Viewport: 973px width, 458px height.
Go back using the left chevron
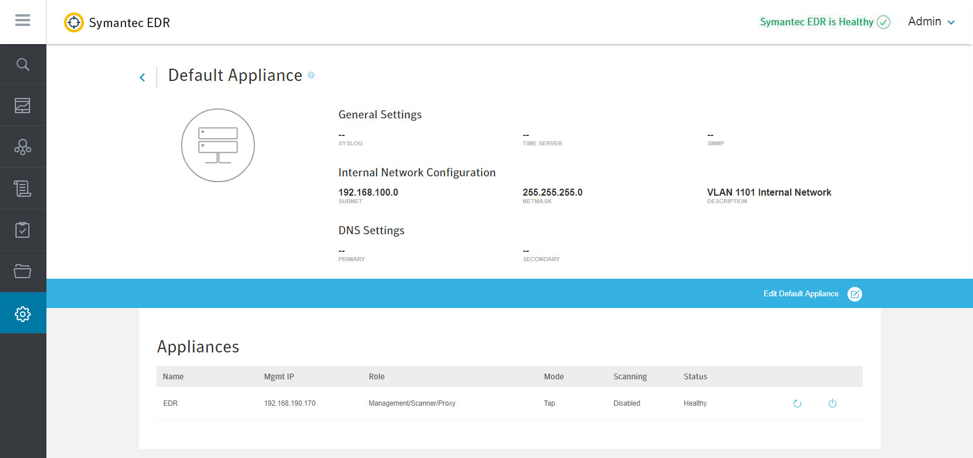[142, 77]
